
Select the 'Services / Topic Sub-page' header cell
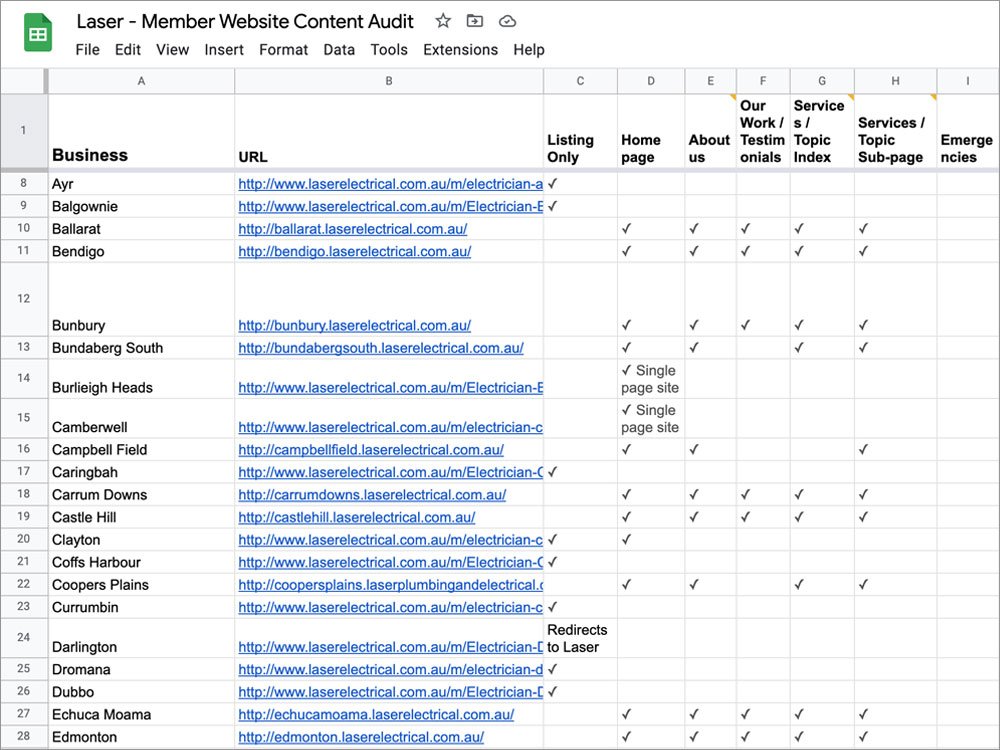point(895,131)
